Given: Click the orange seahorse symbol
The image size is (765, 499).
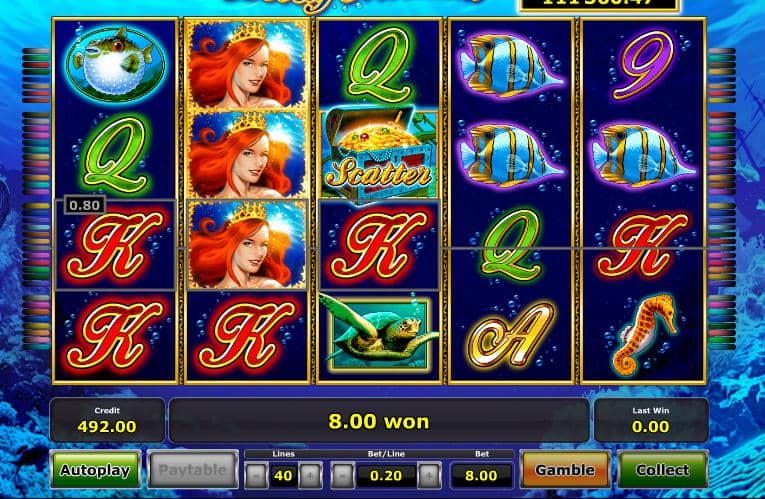Looking at the screenshot, I should pyautogui.click(x=644, y=334).
